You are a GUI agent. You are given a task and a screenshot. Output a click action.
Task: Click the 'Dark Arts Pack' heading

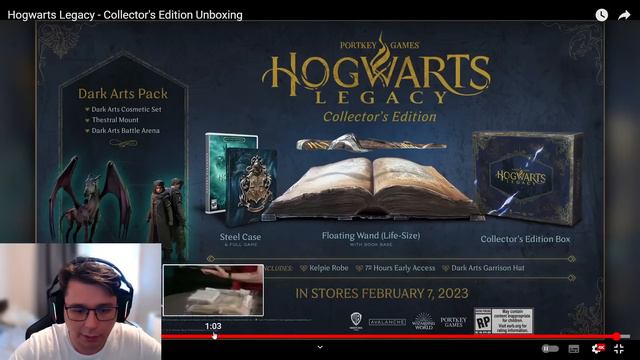[x=123, y=94]
